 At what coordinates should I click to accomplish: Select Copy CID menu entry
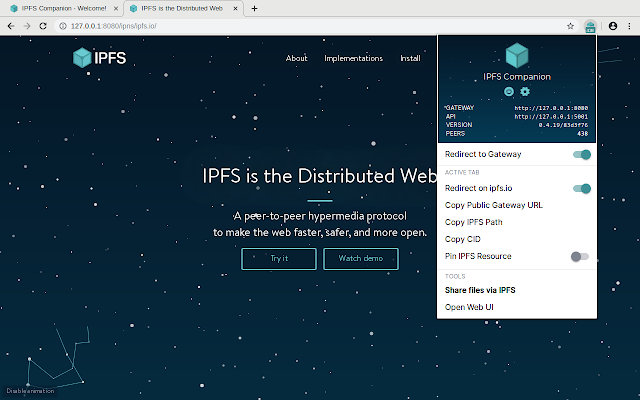[x=462, y=239]
